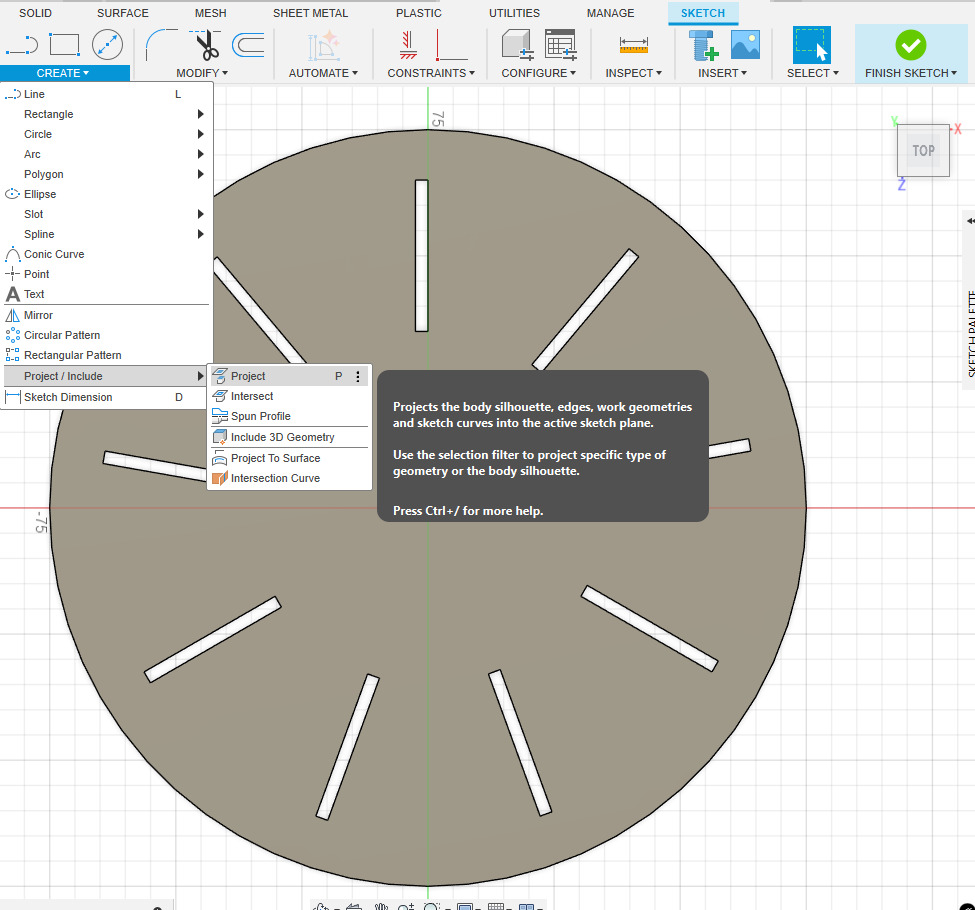Click the TOP face of ViewCube
This screenshot has height=910, width=975.
click(x=923, y=151)
